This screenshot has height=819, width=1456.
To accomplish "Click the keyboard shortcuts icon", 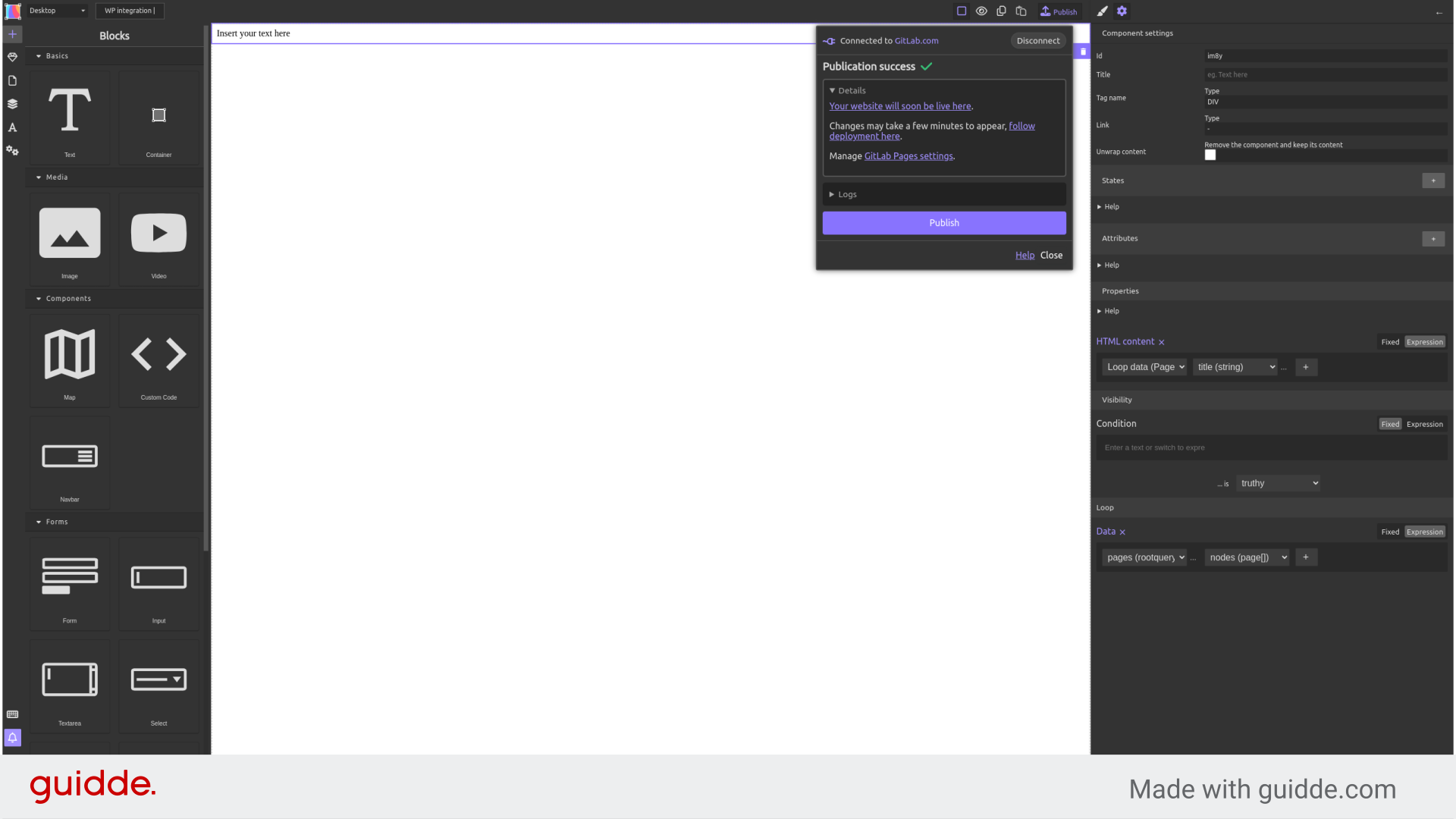I will 12,714.
